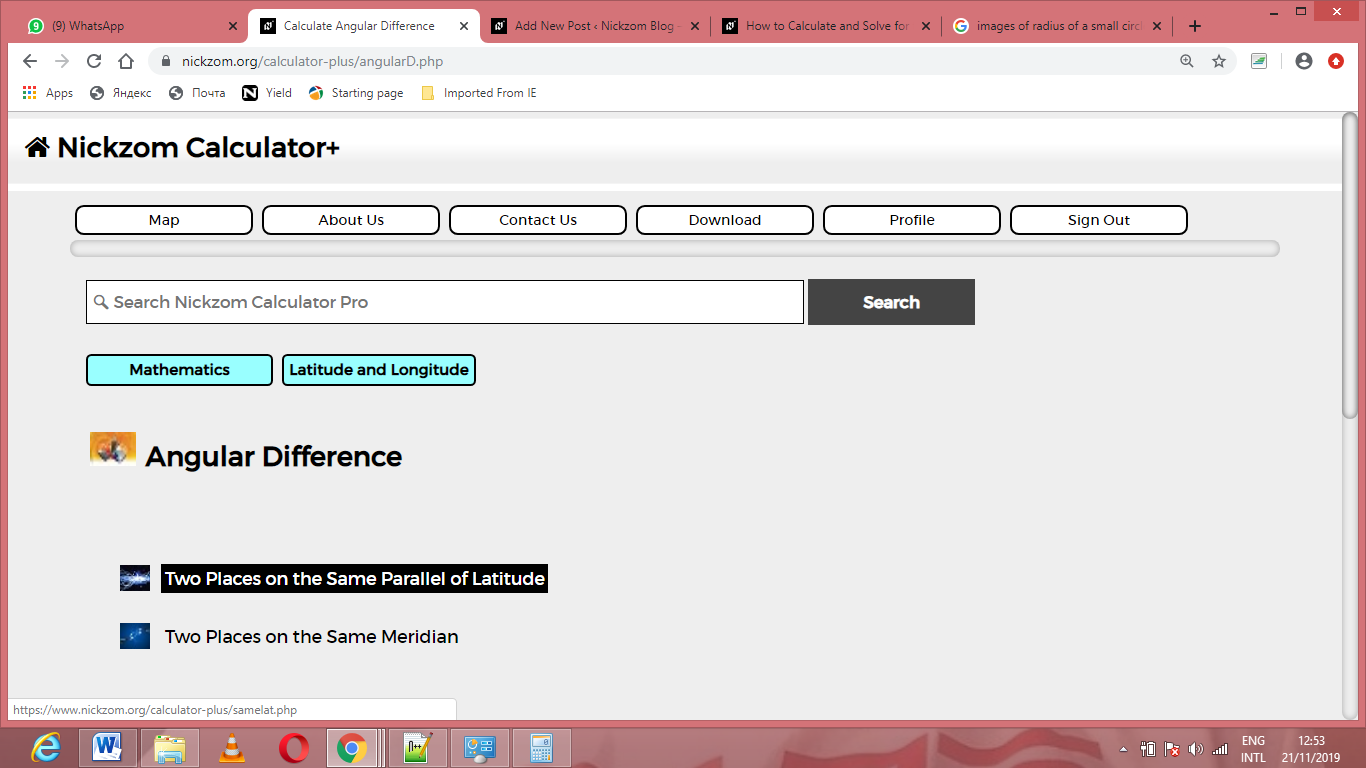The height and width of the screenshot is (768, 1366).
Task: Open Two Places on the Same Meridian
Action: click(x=312, y=637)
